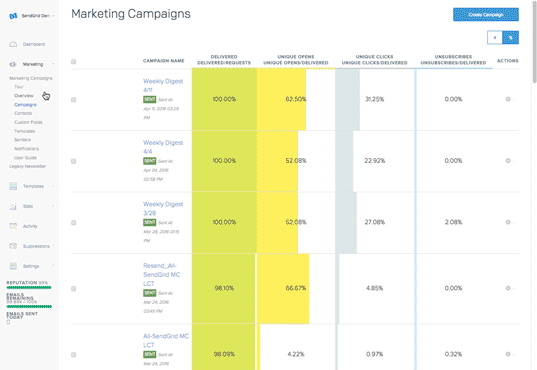Open actions gear for Weekly Digest 4/11
537x370 pixels.
tap(510, 99)
